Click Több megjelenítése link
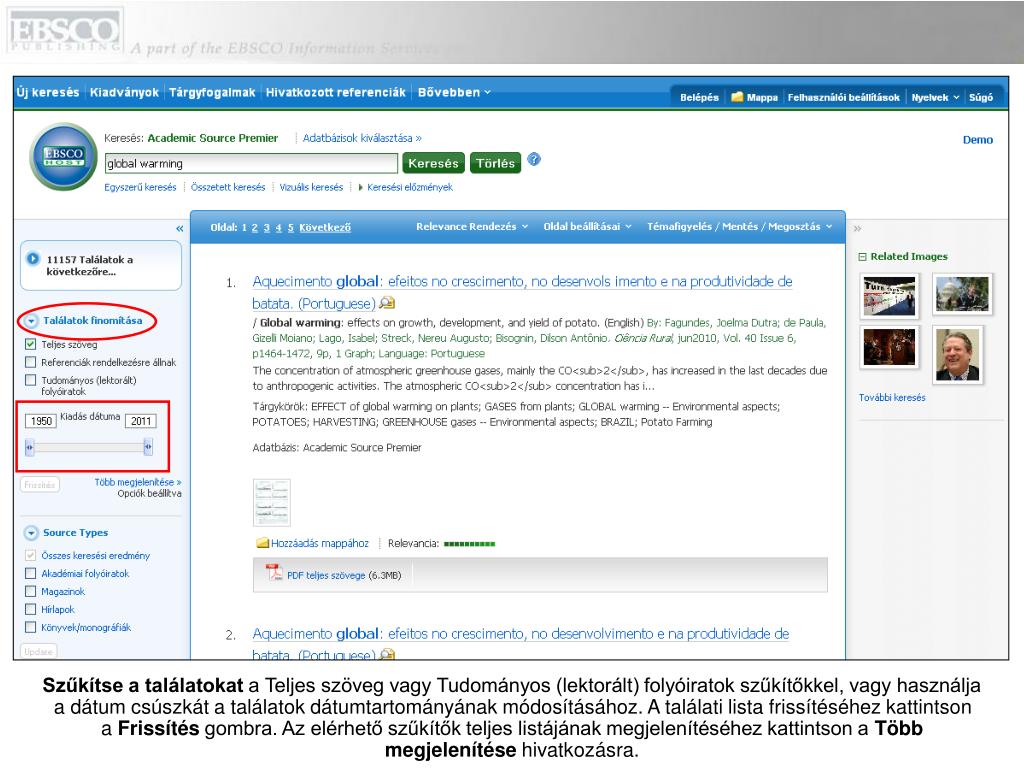Screen dimensions: 1024x768 [138, 482]
